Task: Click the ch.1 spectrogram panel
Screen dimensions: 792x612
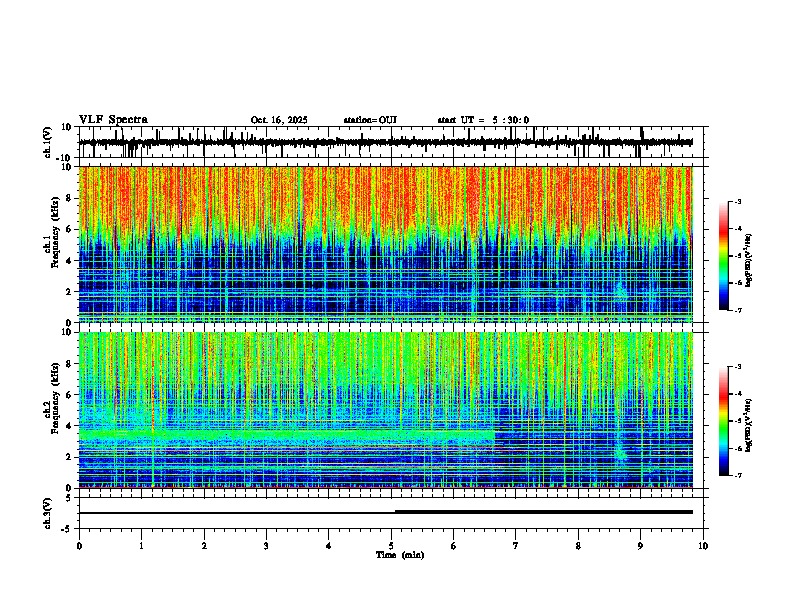Action: tap(385, 244)
